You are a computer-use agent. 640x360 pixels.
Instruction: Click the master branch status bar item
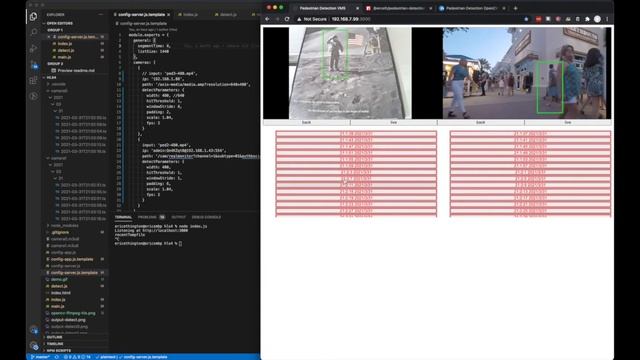click(x=40, y=357)
